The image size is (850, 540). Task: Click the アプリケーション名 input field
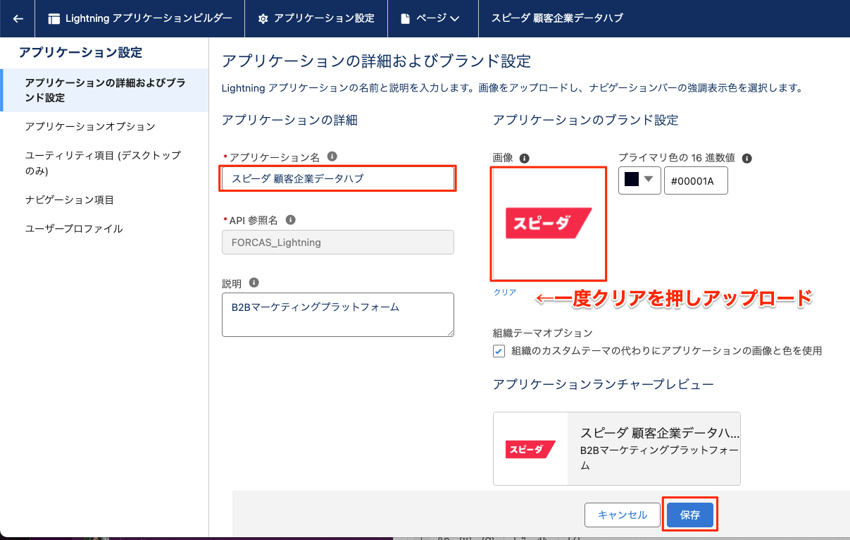338,178
